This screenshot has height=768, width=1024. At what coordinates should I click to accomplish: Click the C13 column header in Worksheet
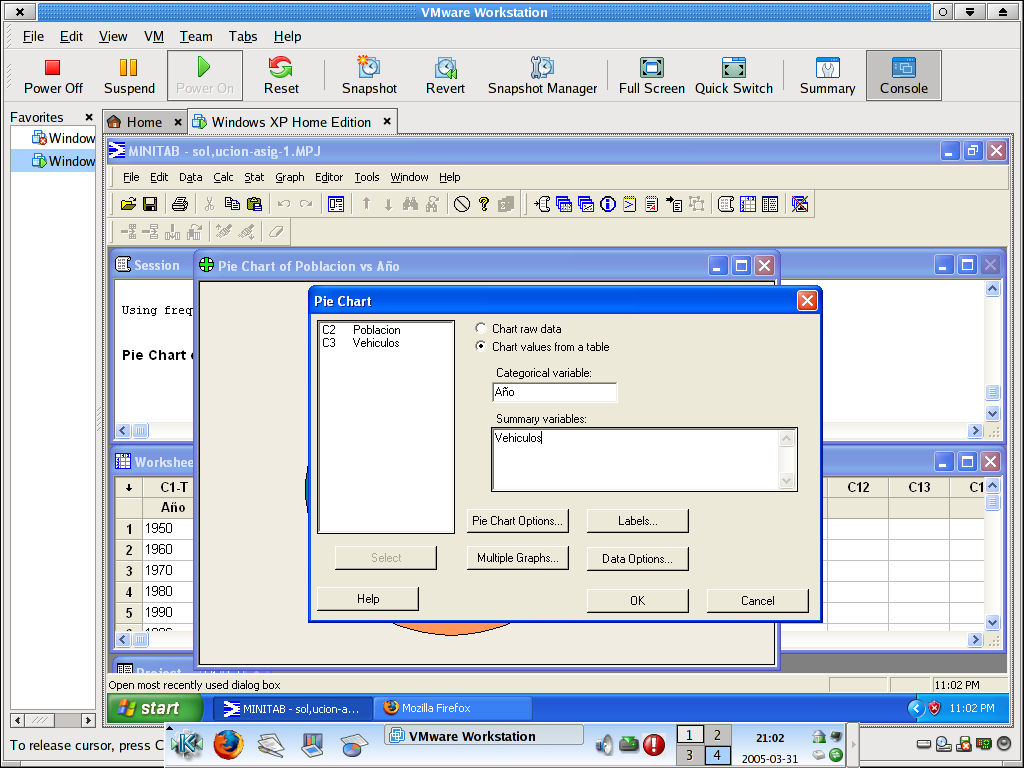(x=919, y=487)
